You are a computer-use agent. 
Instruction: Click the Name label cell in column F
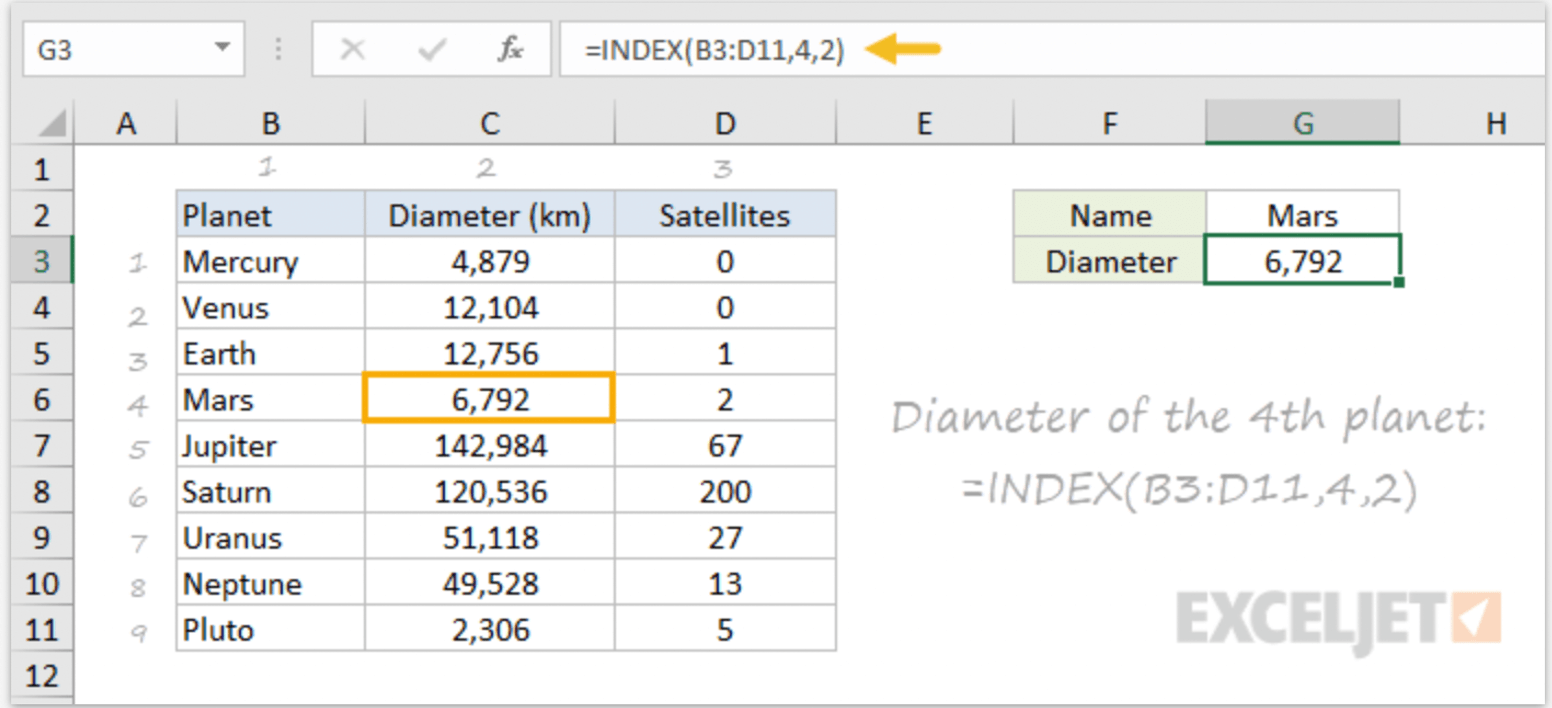click(x=1110, y=215)
